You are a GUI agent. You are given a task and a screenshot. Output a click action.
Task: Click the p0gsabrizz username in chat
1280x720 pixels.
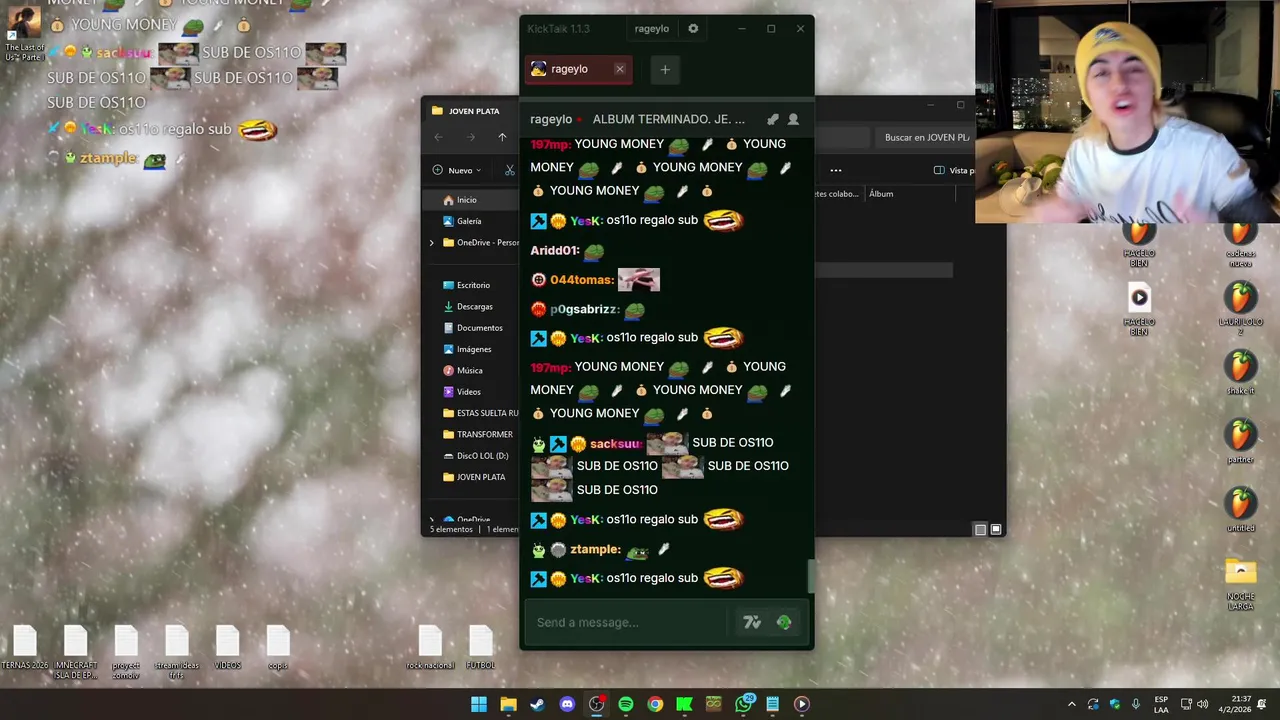(x=585, y=310)
